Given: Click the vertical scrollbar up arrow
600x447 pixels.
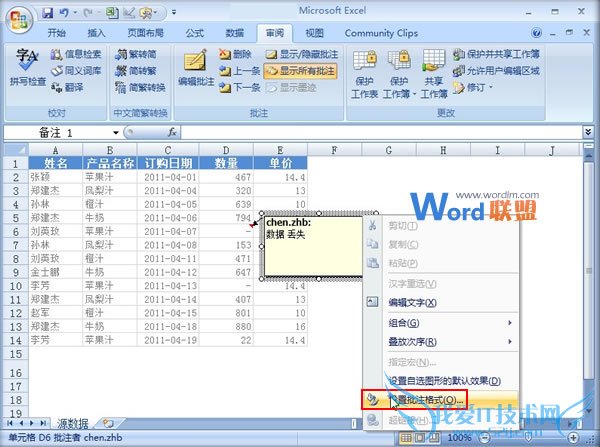Looking at the screenshot, I should click(588, 157).
